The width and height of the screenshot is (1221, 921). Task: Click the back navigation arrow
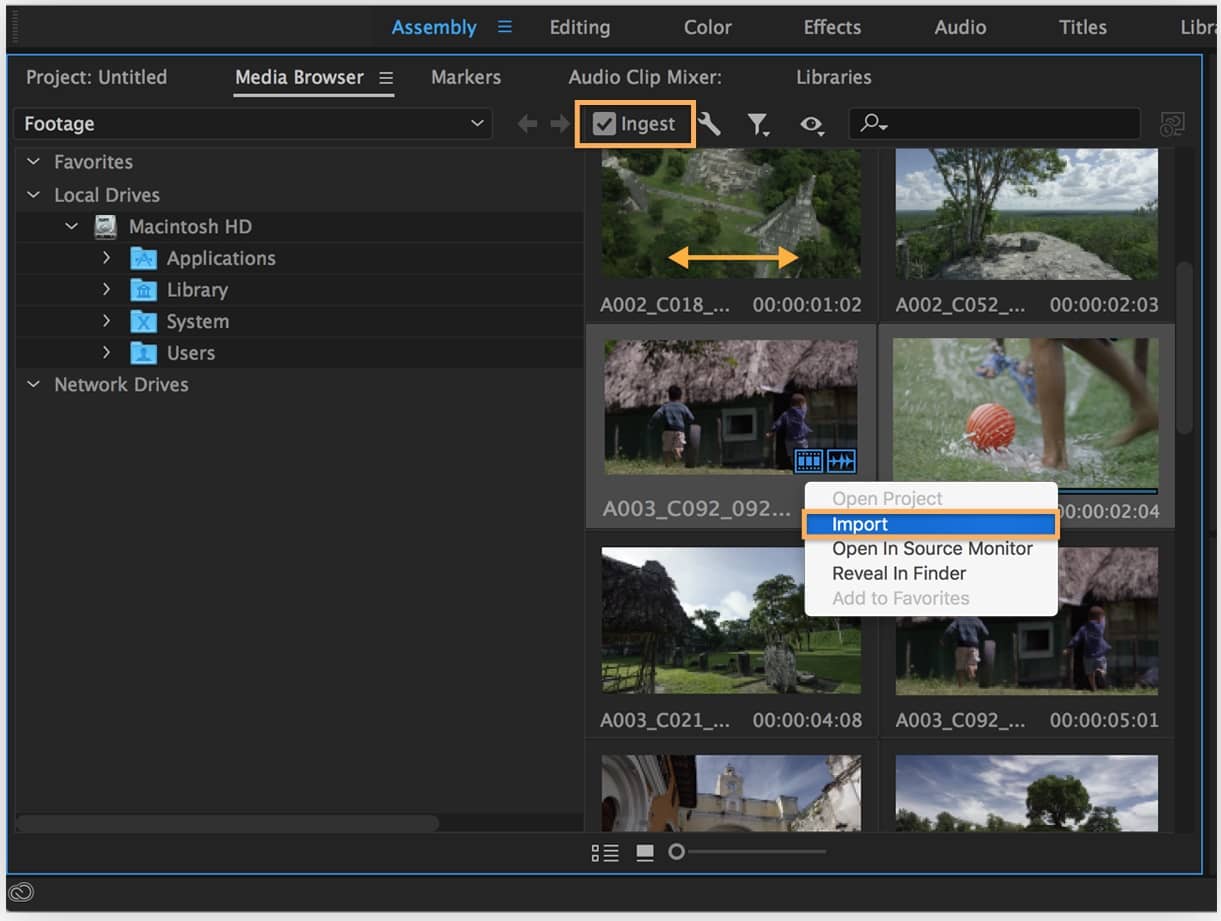(527, 124)
